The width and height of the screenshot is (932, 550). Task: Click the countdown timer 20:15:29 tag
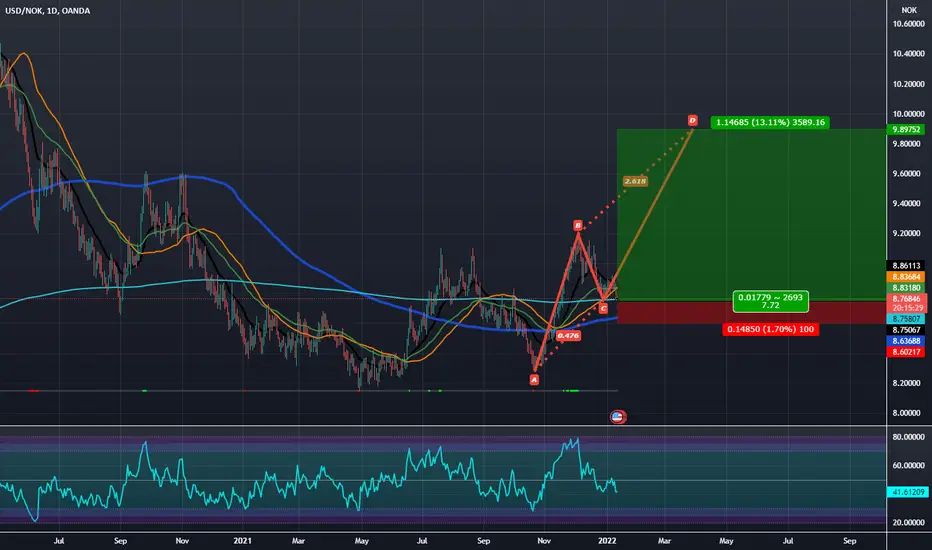(x=906, y=308)
